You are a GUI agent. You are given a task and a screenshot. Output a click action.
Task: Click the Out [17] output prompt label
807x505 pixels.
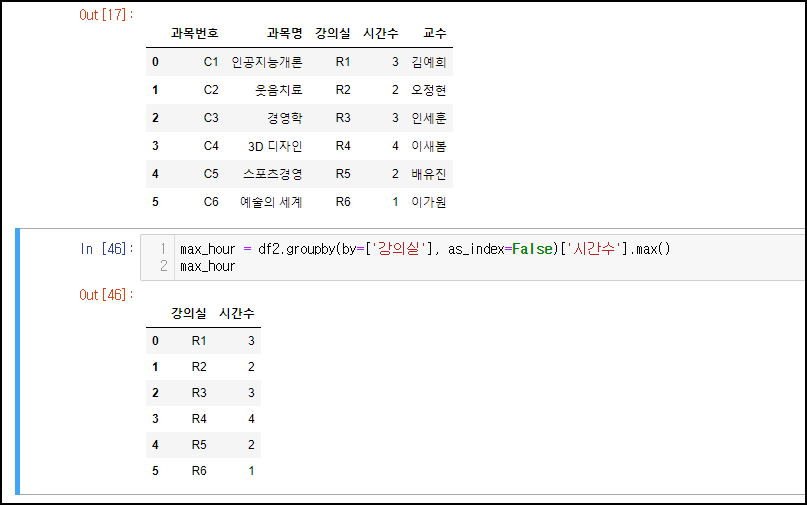coord(106,15)
